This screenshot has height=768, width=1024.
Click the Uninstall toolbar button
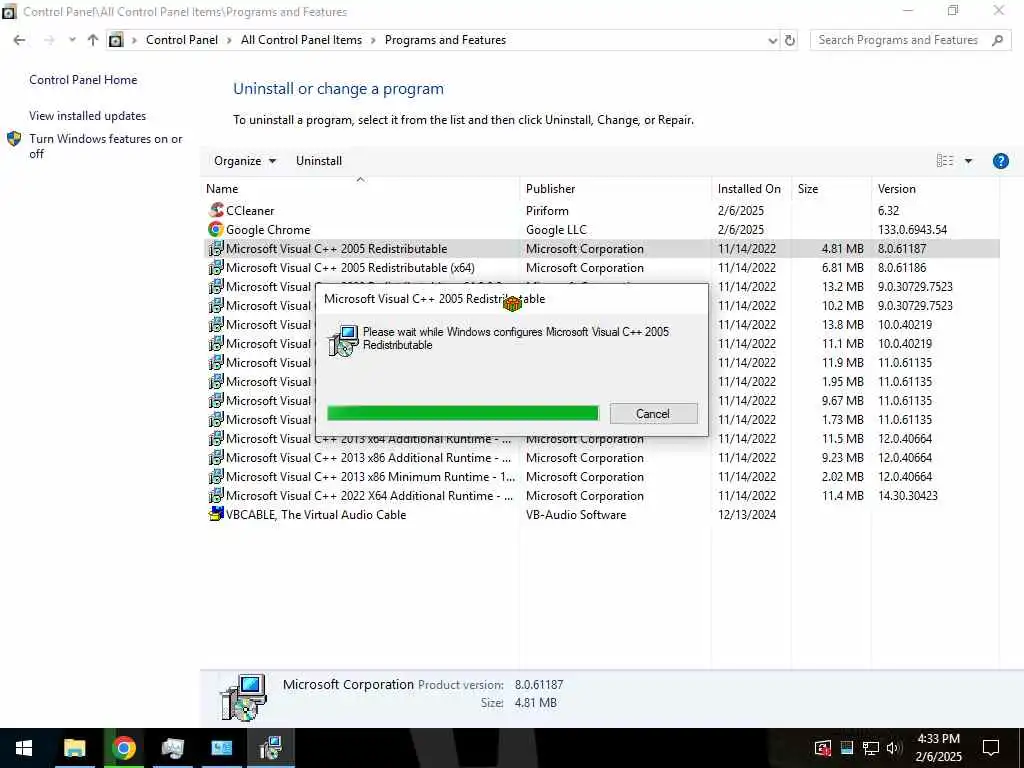[x=319, y=161]
